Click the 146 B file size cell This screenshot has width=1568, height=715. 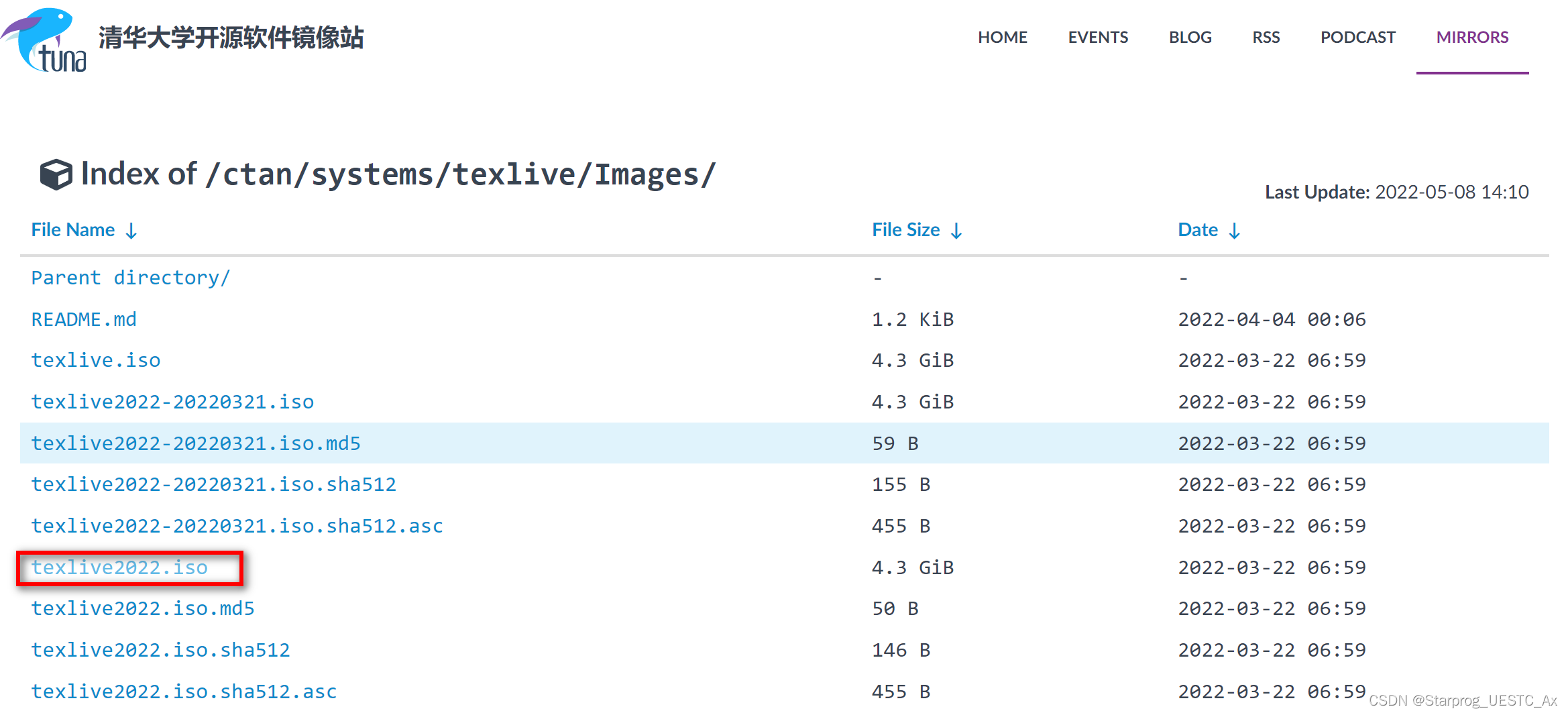tap(901, 650)
